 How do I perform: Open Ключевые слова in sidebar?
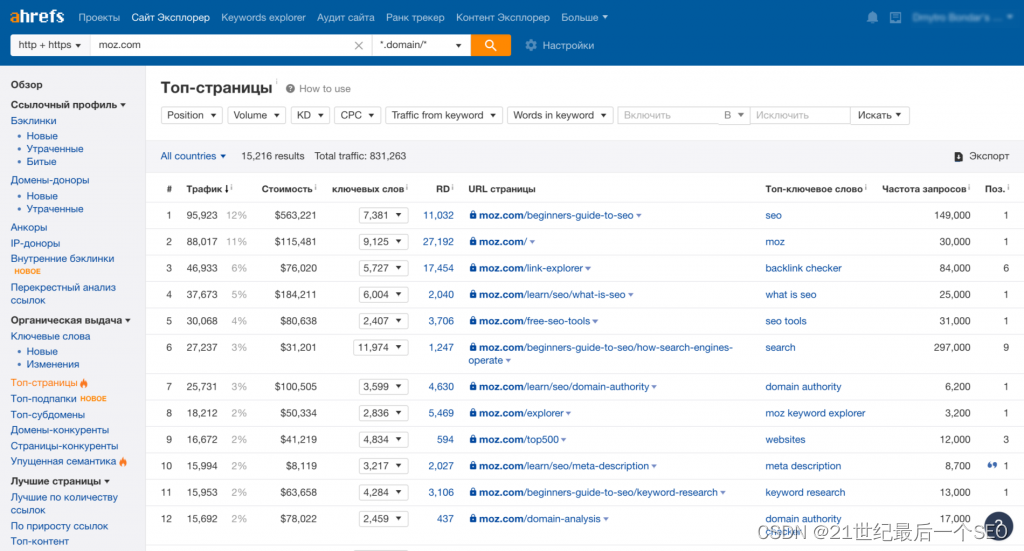pyautogui.click(x=50, y=336)
